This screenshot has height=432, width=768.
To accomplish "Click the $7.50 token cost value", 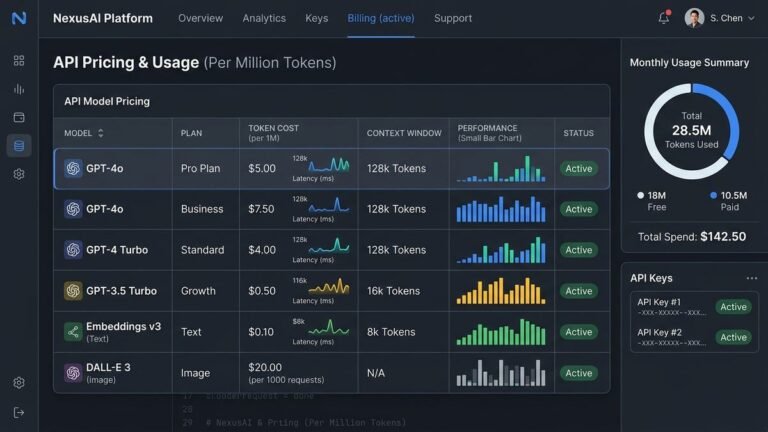I will click(261, 209).
